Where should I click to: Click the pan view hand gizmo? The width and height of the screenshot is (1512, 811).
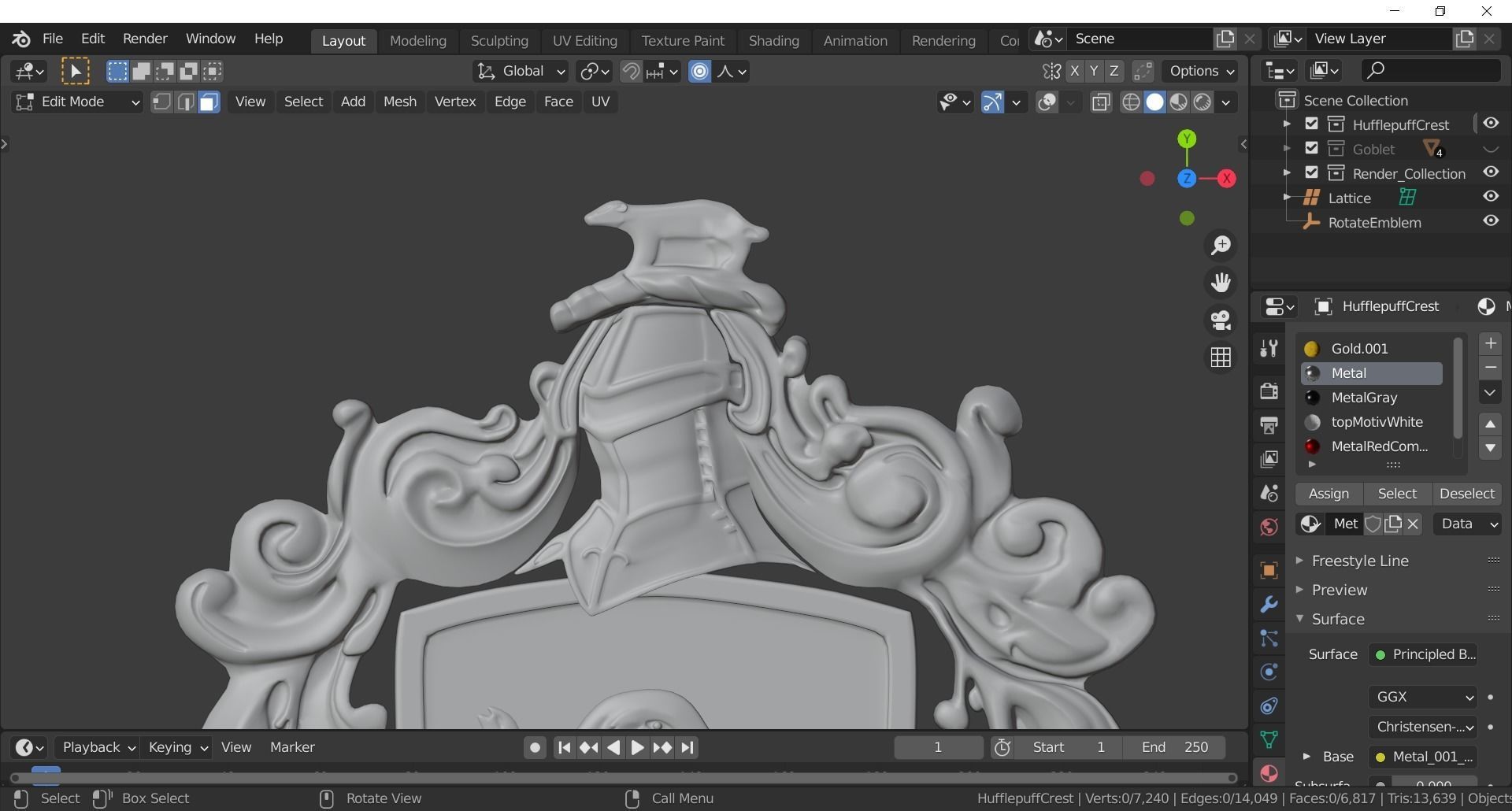coord(1221,283)
